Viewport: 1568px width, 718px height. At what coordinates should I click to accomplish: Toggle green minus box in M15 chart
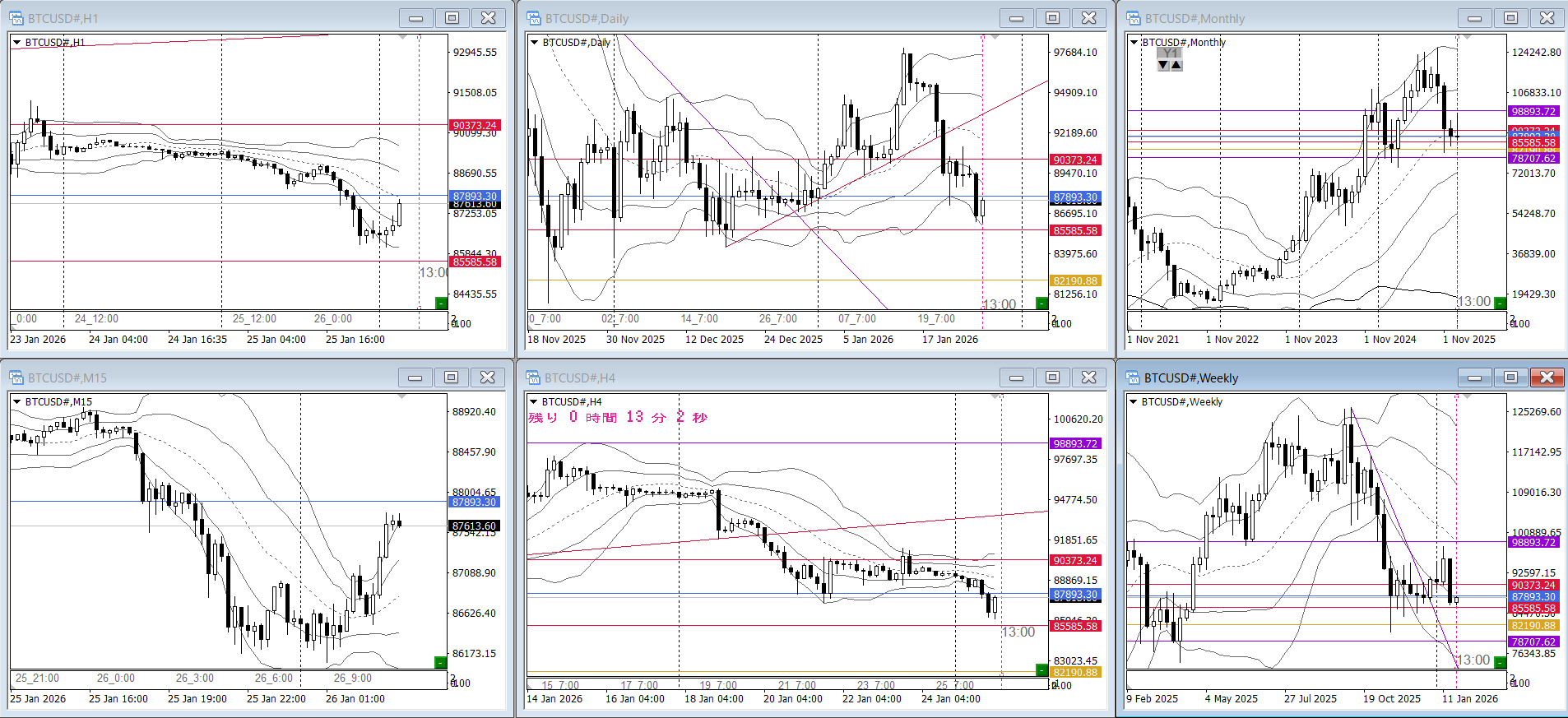(x=441, y=663)
